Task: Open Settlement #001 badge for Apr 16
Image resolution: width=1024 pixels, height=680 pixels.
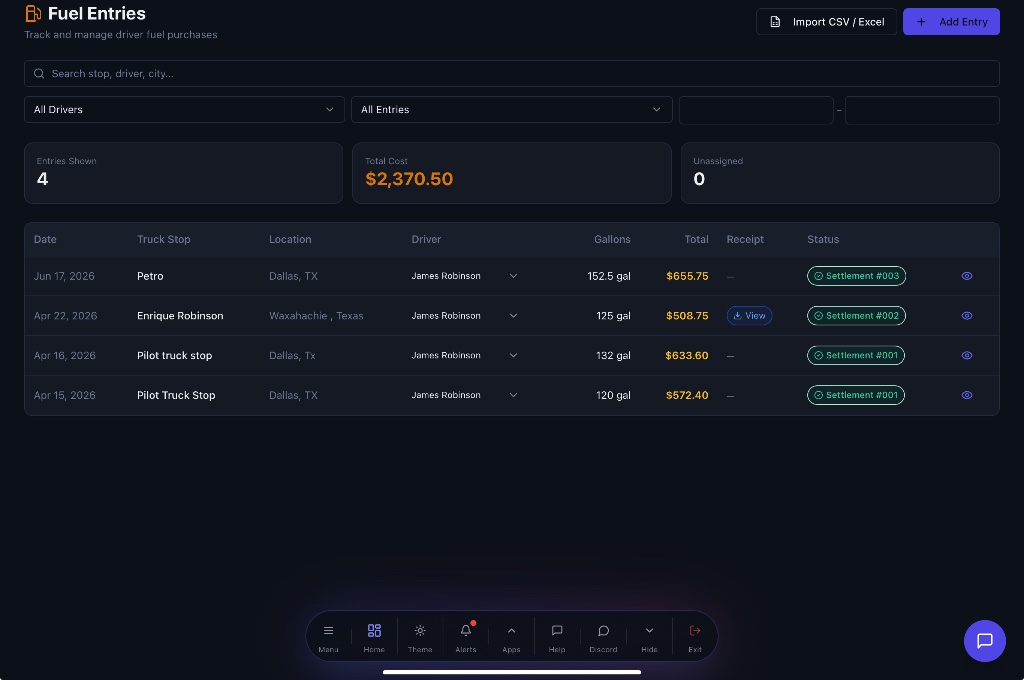Action: pyautogui.click(x=856, y=356)
